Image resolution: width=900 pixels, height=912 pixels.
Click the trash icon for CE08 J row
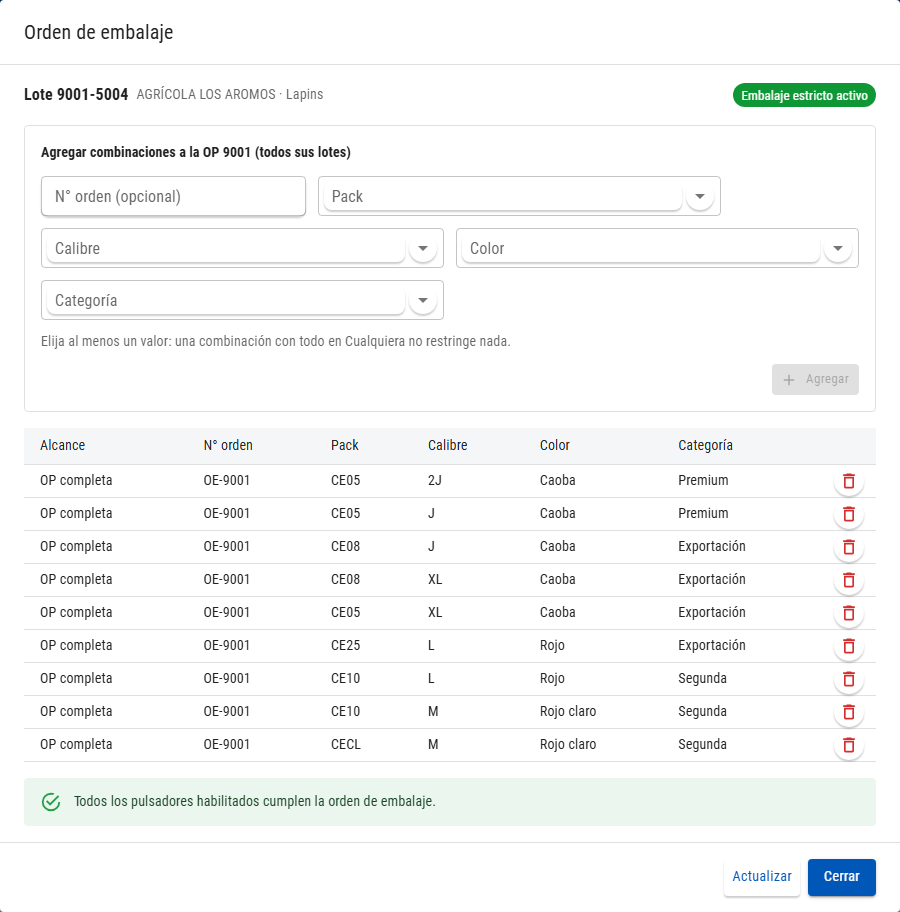(x=849, y=547)
